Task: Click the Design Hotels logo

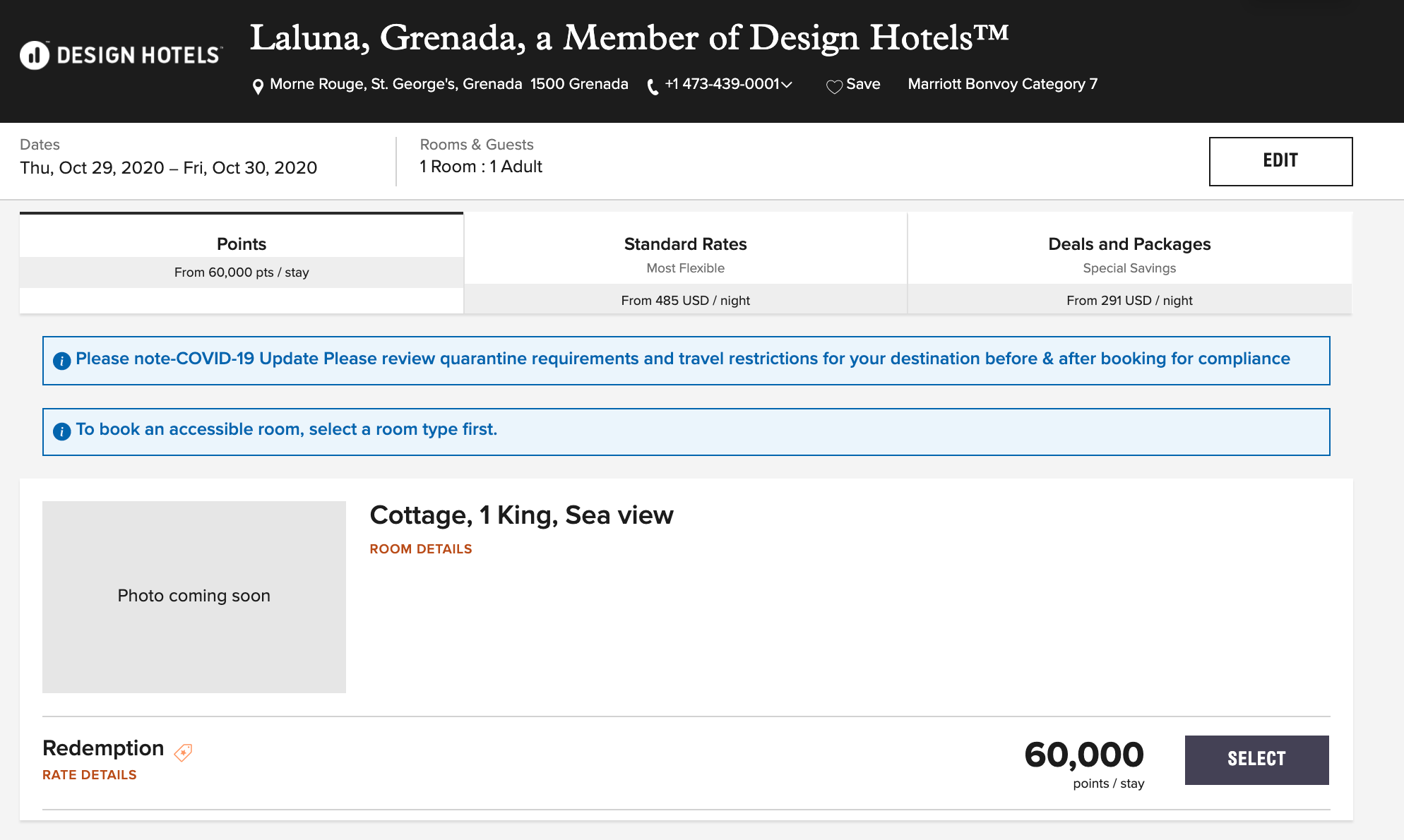Action: click(x=121, y=55)
